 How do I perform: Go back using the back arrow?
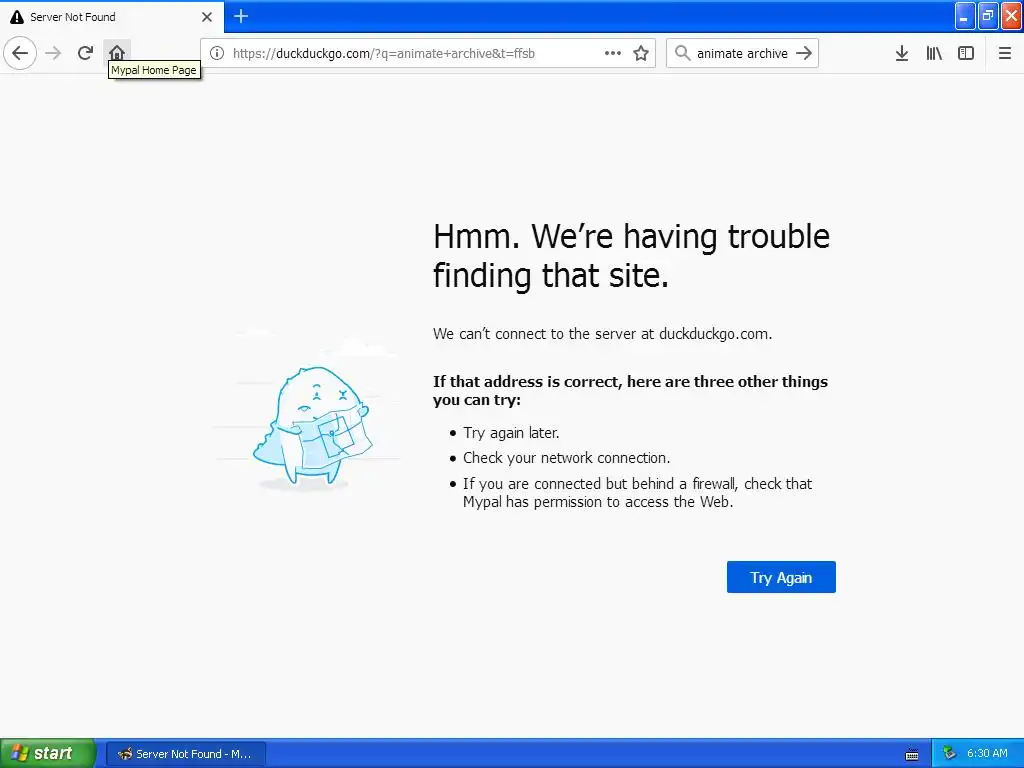[x=20, y=53]
